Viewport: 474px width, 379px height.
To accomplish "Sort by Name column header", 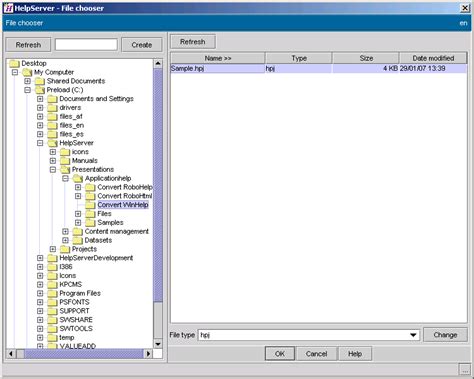I will point(218,58).
